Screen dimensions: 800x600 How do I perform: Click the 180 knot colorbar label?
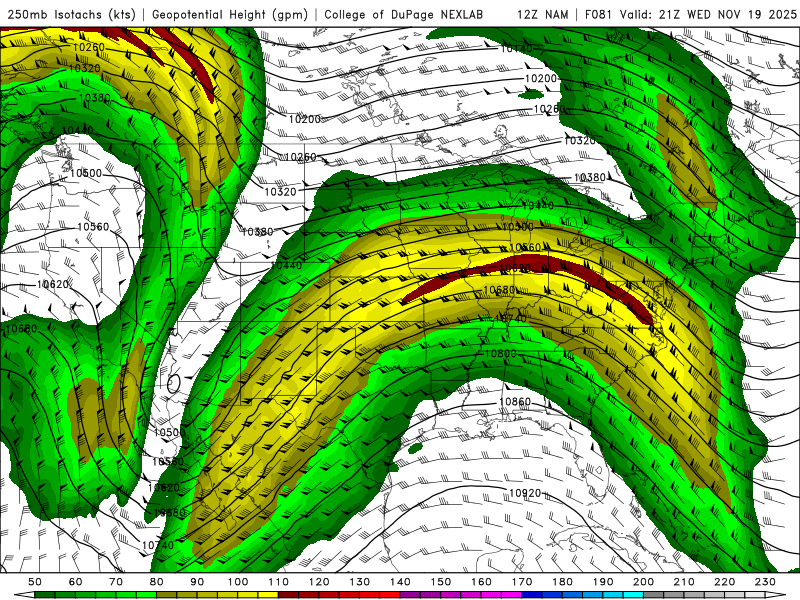tap(562, 582)
